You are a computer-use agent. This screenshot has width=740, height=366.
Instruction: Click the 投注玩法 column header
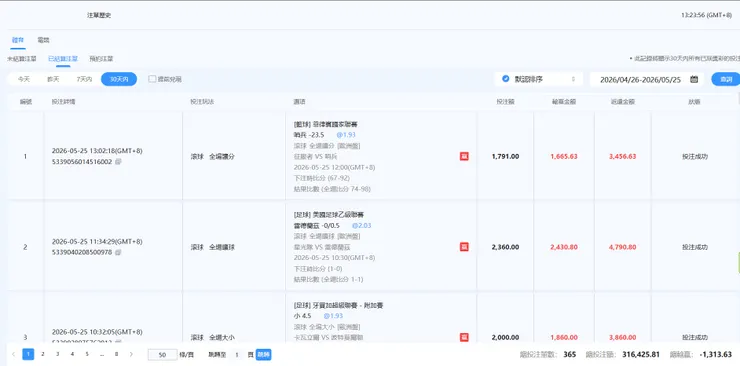[x=202, y=101]
